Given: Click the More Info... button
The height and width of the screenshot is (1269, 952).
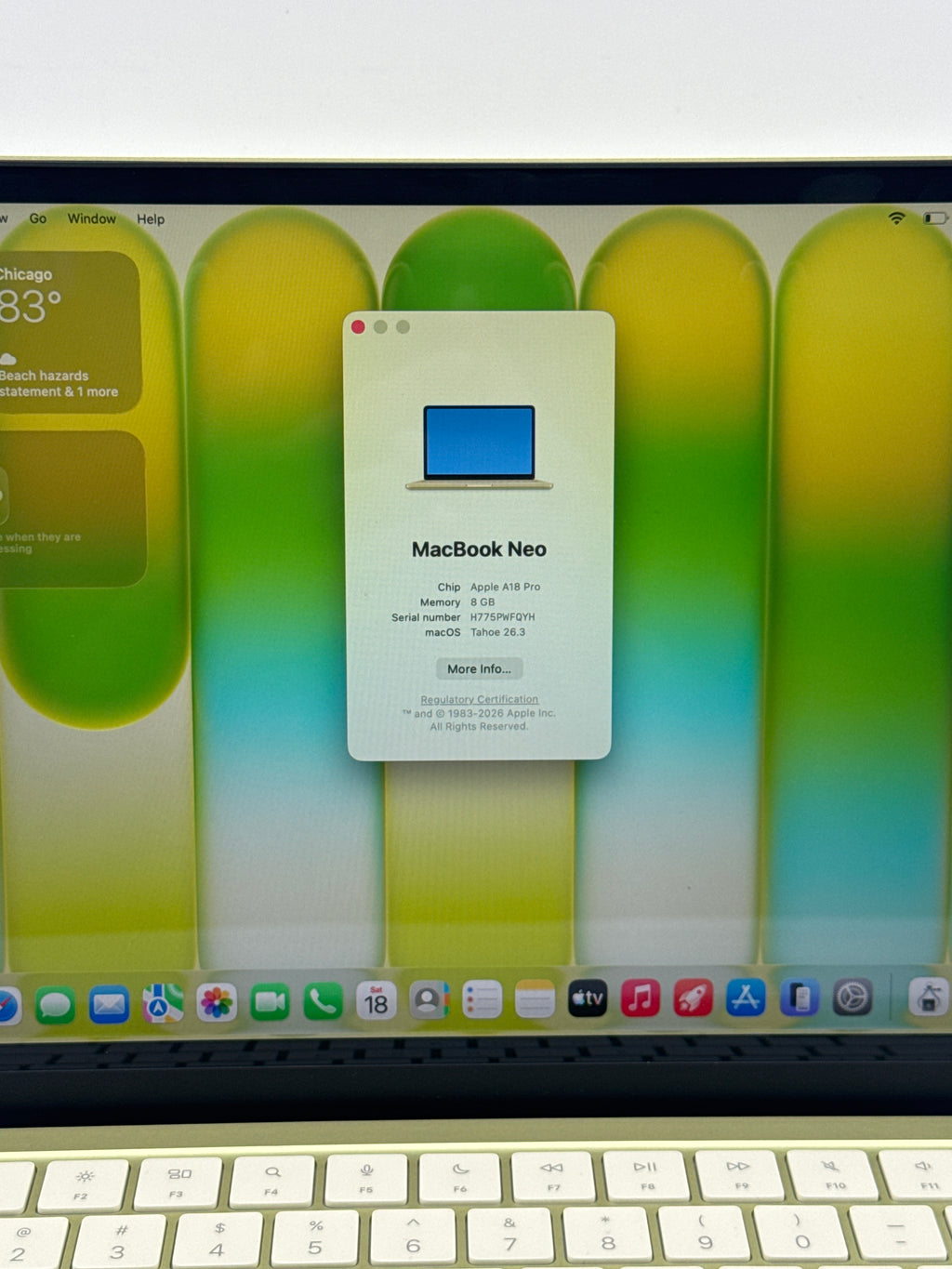Looking at the screenshot, I should [479, 668].
